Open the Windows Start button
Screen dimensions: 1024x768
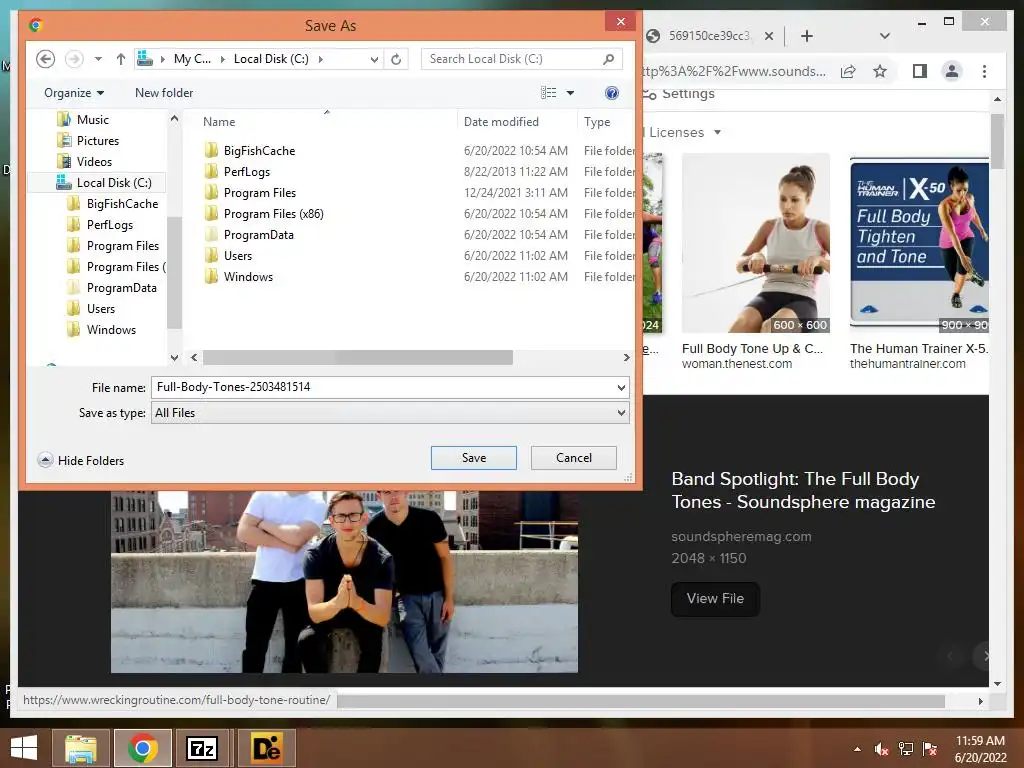(24, 748)
